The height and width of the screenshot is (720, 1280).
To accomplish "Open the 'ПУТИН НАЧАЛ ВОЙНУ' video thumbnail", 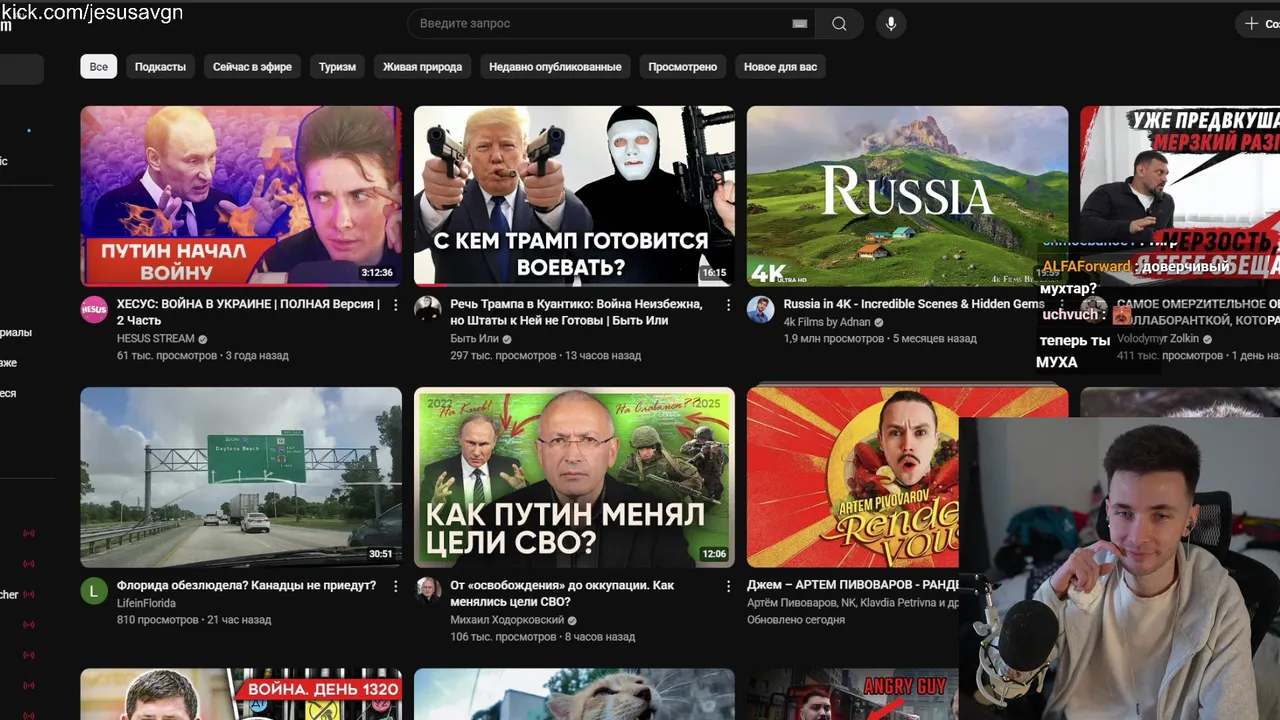I will 241,196.
